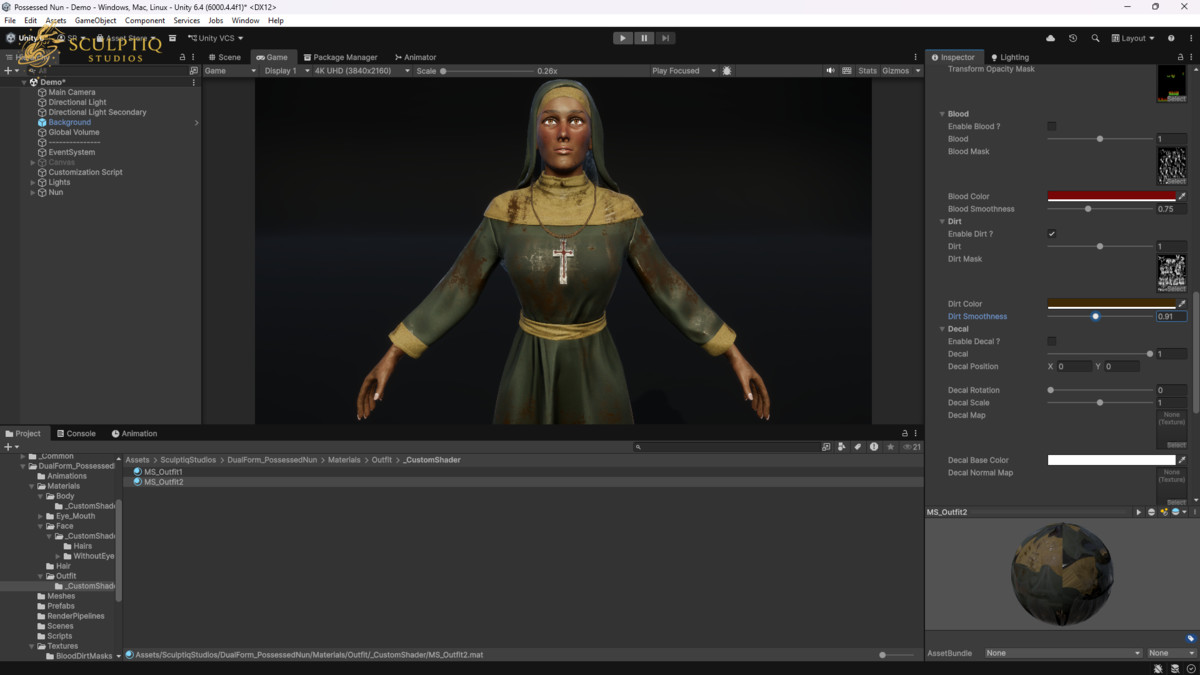Screen dimensions: 1200x675
Task: Click the status bar cache server icon
Action: [1175, 668]
